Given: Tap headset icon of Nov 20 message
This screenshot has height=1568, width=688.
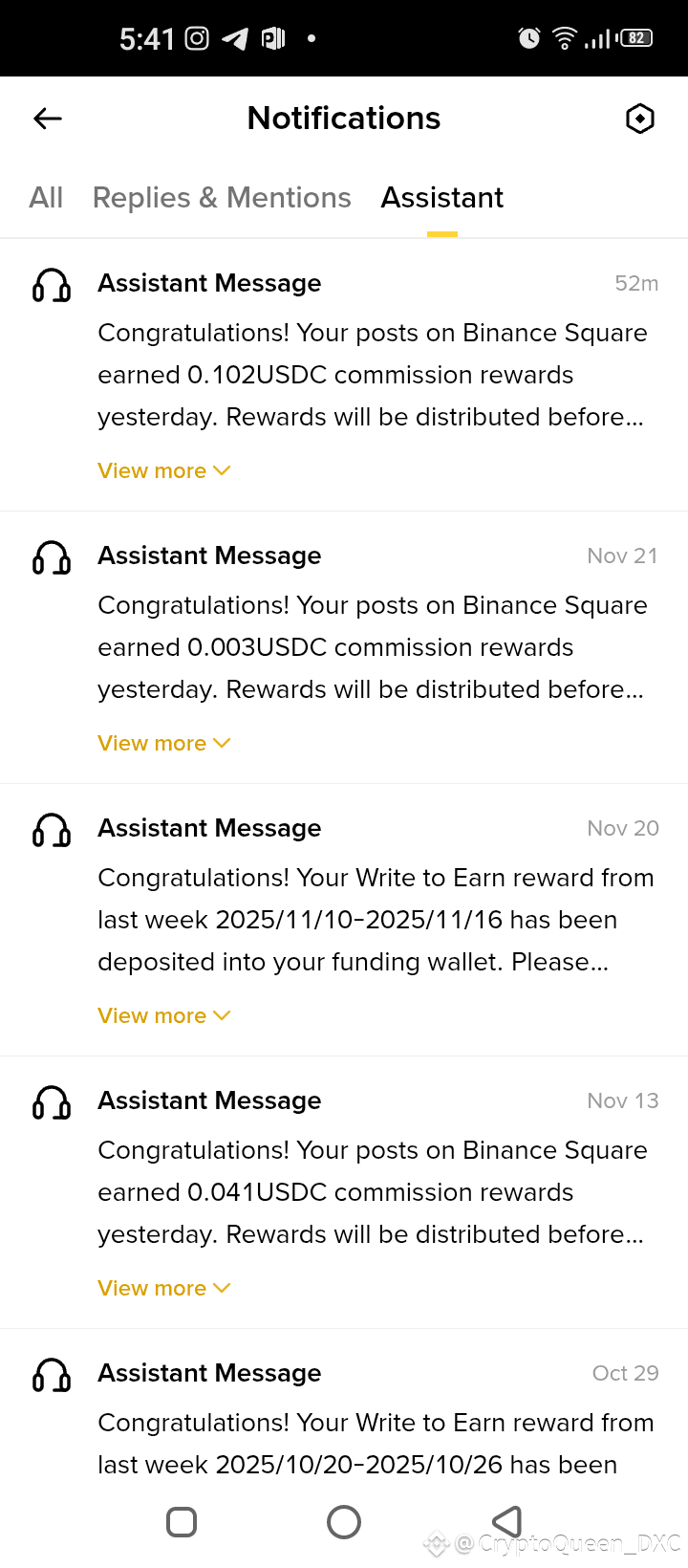Looking at the screenshot, I should tap(52, 830).
